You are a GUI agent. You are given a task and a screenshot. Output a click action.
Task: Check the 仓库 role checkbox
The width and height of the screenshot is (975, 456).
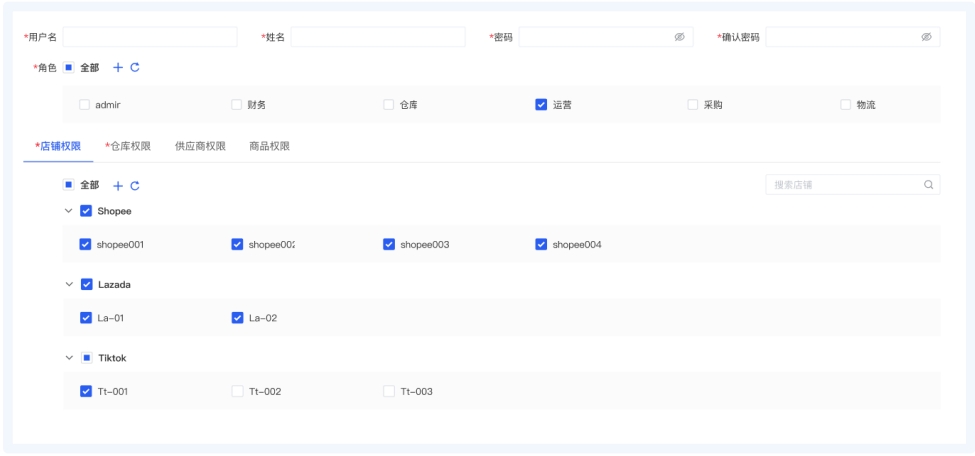(x=389, y=105)
